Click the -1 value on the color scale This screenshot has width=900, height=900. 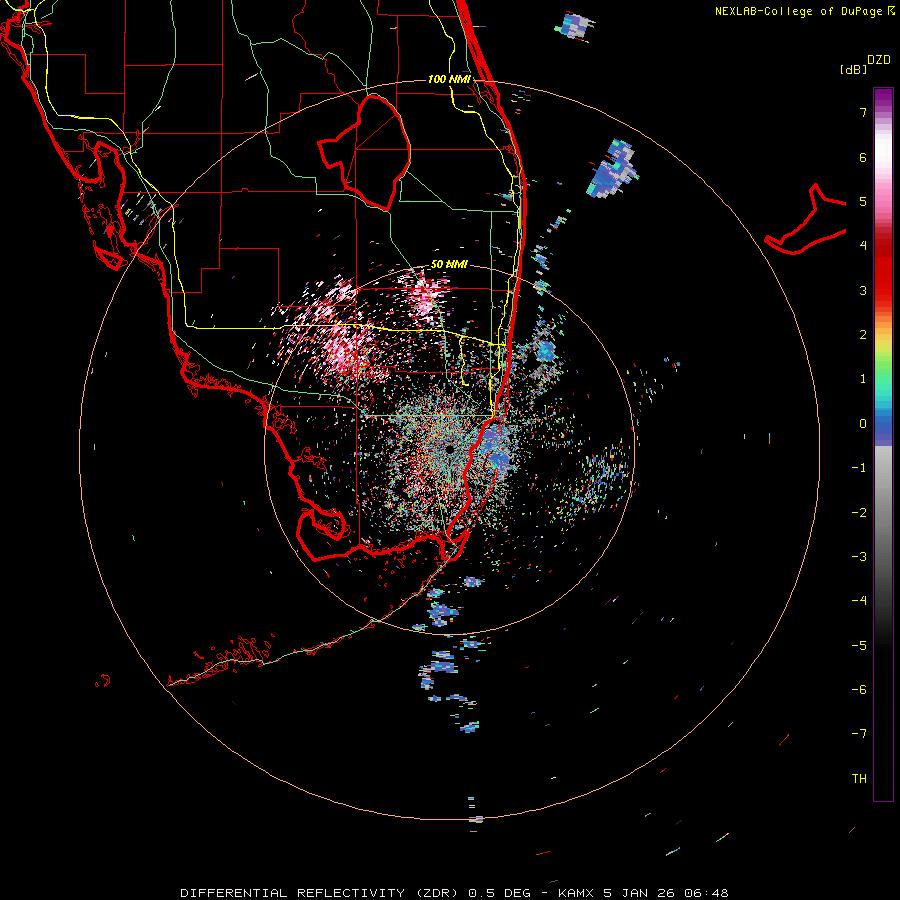[x=859, y=468]
